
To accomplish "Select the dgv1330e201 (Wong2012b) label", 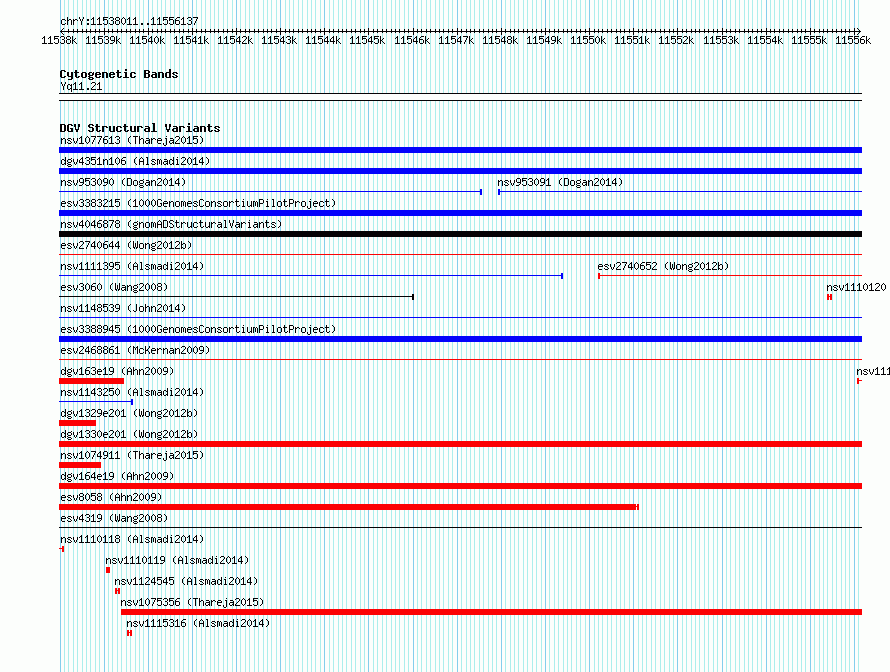I will pos(129,434).
